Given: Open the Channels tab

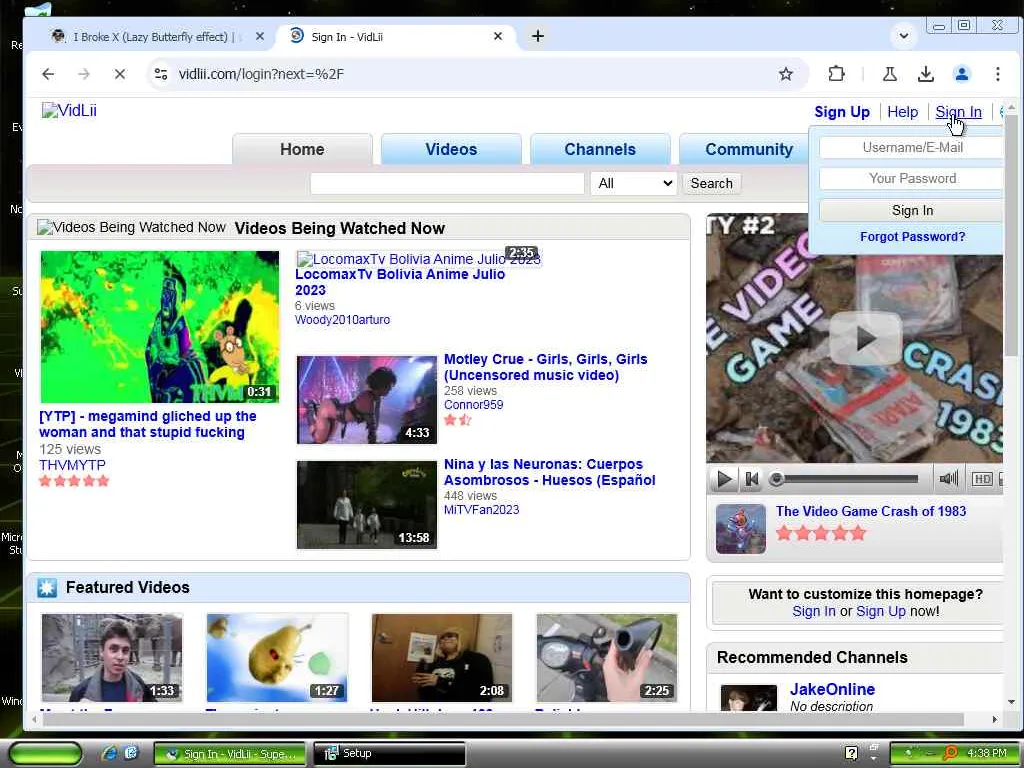Looking at the screenshot, I should click(x=600, y=150).
